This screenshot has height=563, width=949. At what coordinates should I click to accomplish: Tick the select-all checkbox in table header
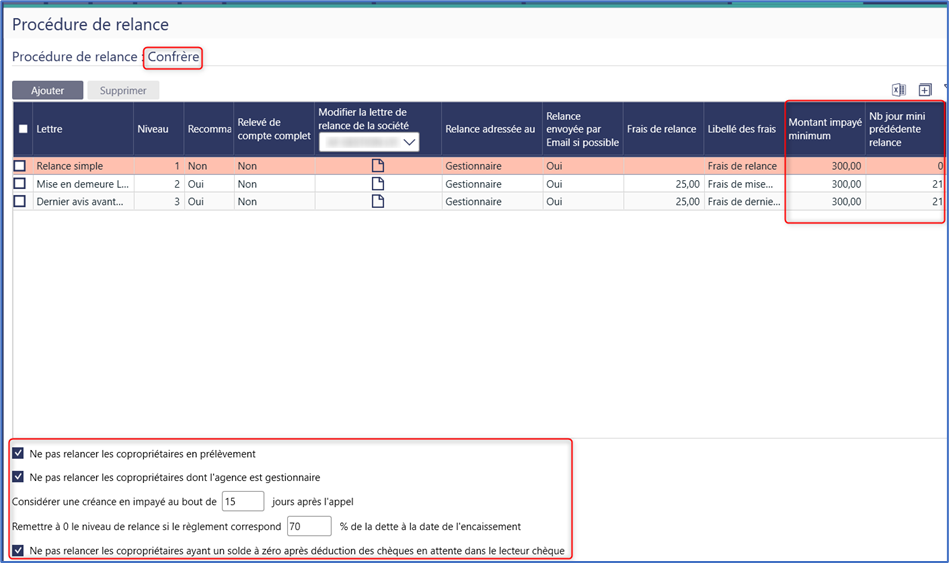23,129
